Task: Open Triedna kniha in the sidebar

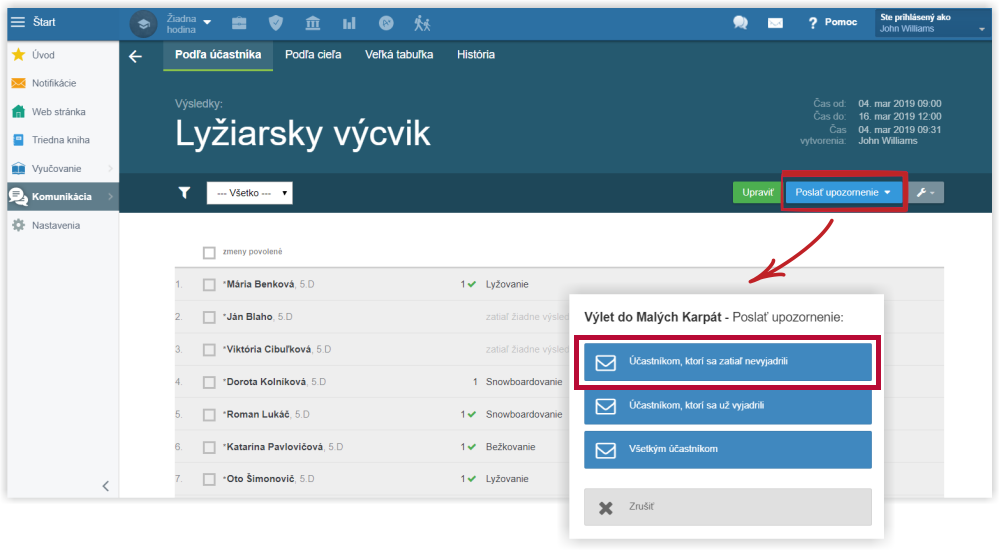Action: [x=62, y=140]
